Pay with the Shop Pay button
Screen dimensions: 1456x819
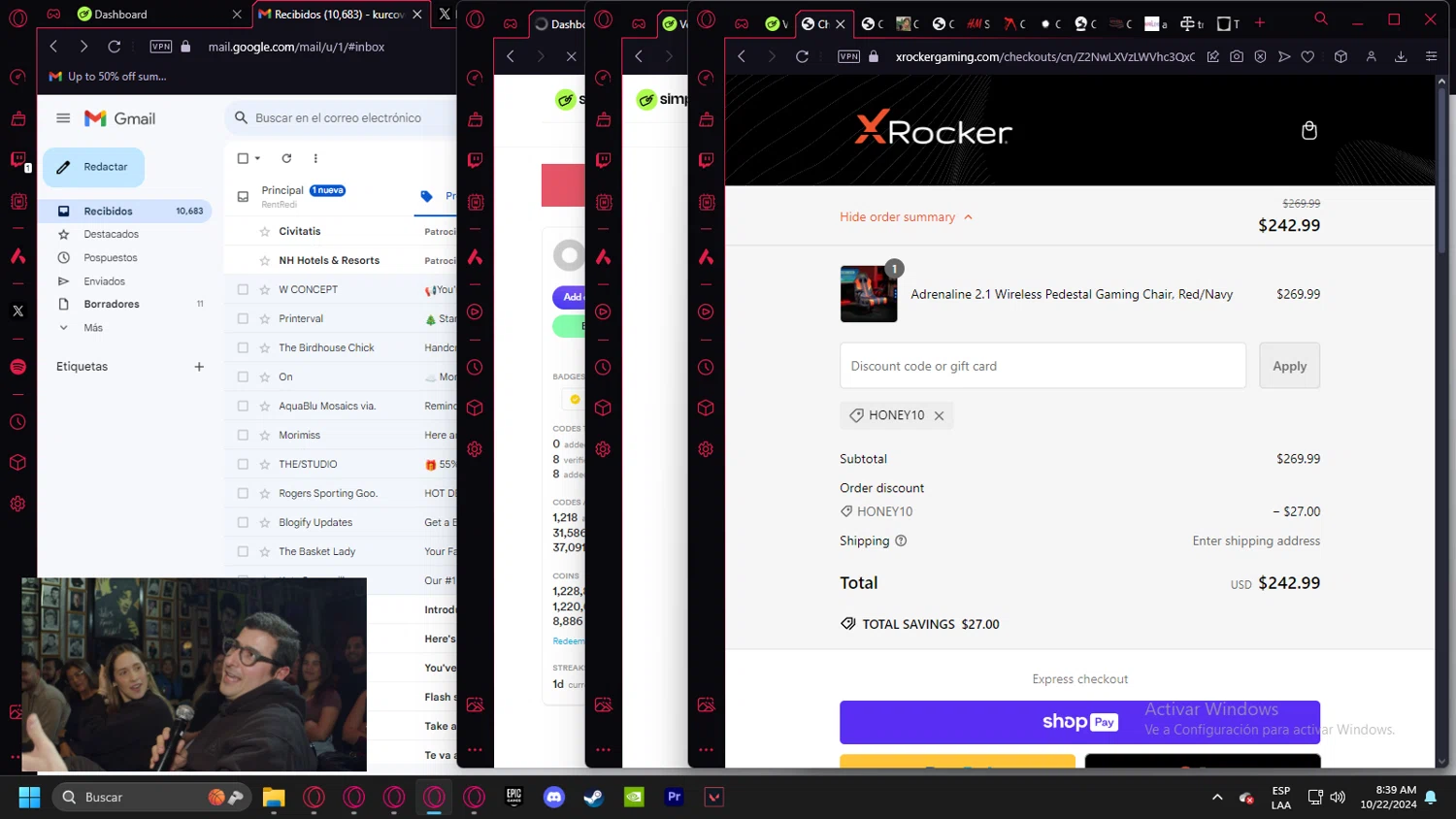click(1079, 722)
